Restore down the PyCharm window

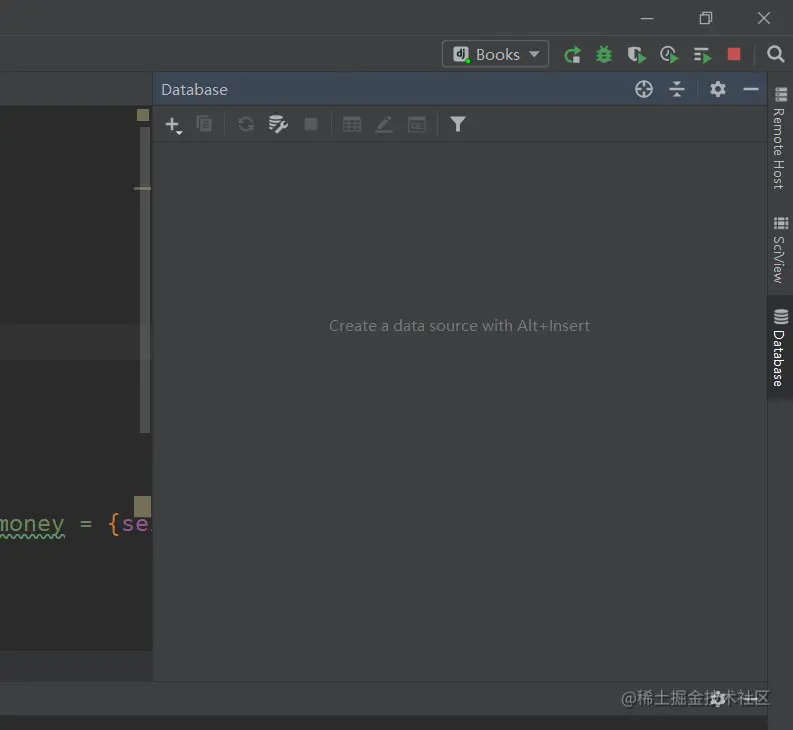click(706, 18)
